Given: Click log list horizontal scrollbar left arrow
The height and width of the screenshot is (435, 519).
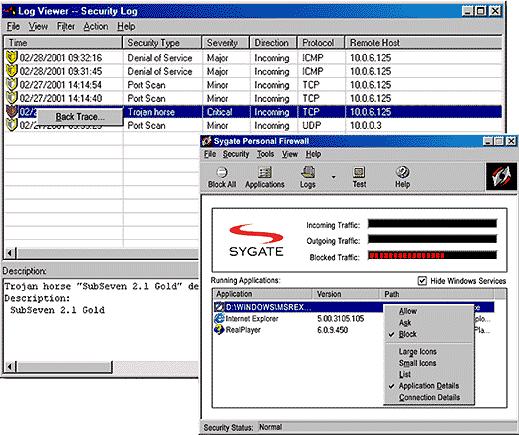Looking at the screenshot, I should (11, 253).
